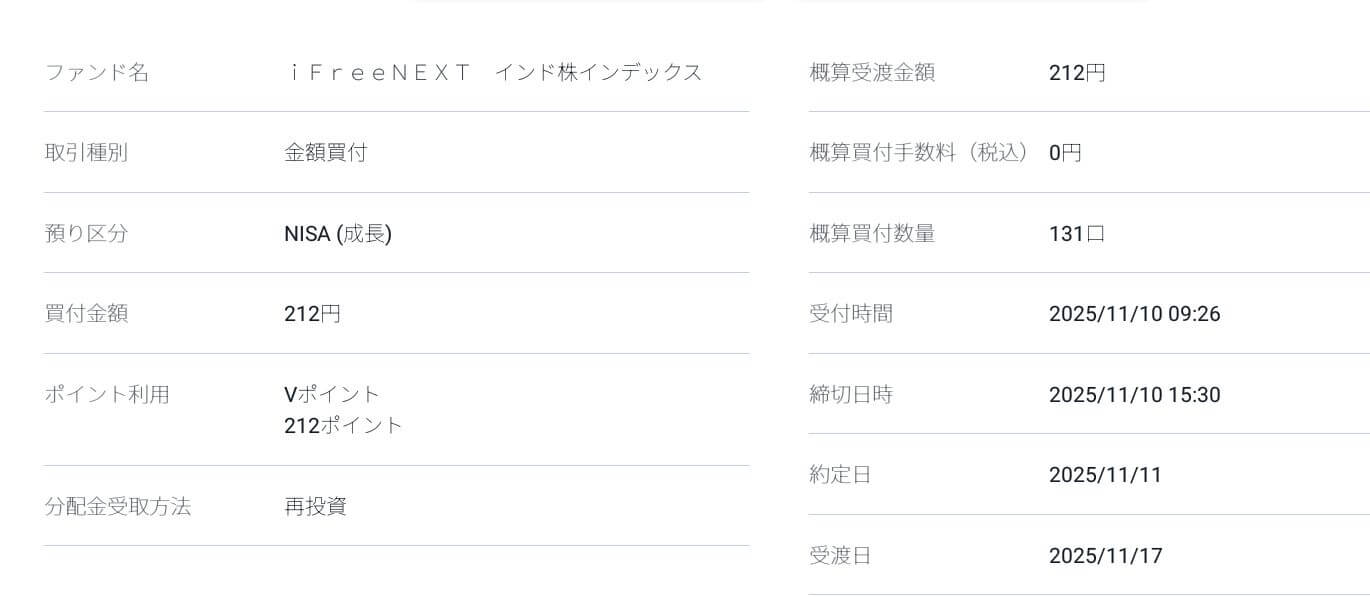
Task: Select the 金額買付 value text
Action: pyautogui.click(x=325, y=153)
